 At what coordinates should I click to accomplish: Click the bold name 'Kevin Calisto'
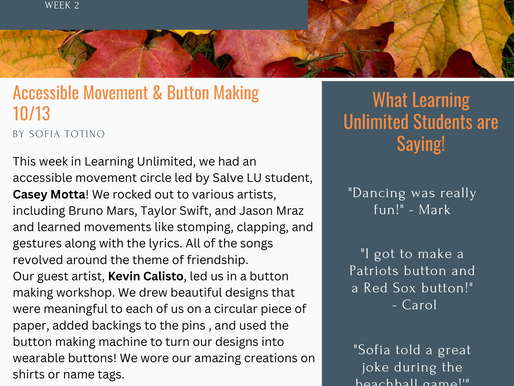[x=146, y=276]
